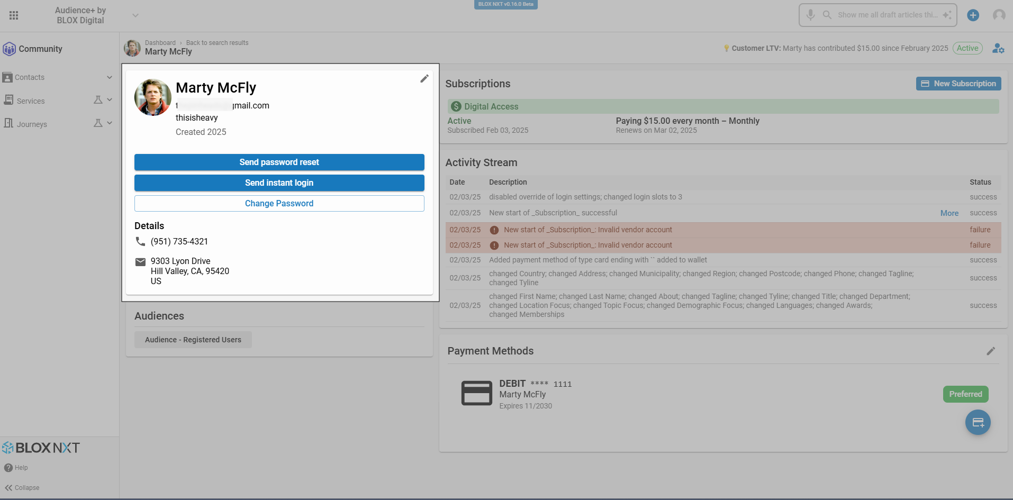Open the apps grid menu icon
Screen dimensions: 1013x500
coord(14,15)
